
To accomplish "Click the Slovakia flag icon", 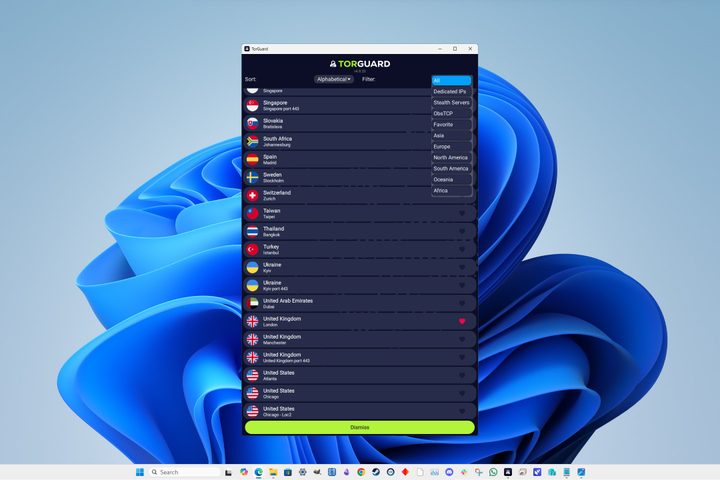I will point(252,124).
